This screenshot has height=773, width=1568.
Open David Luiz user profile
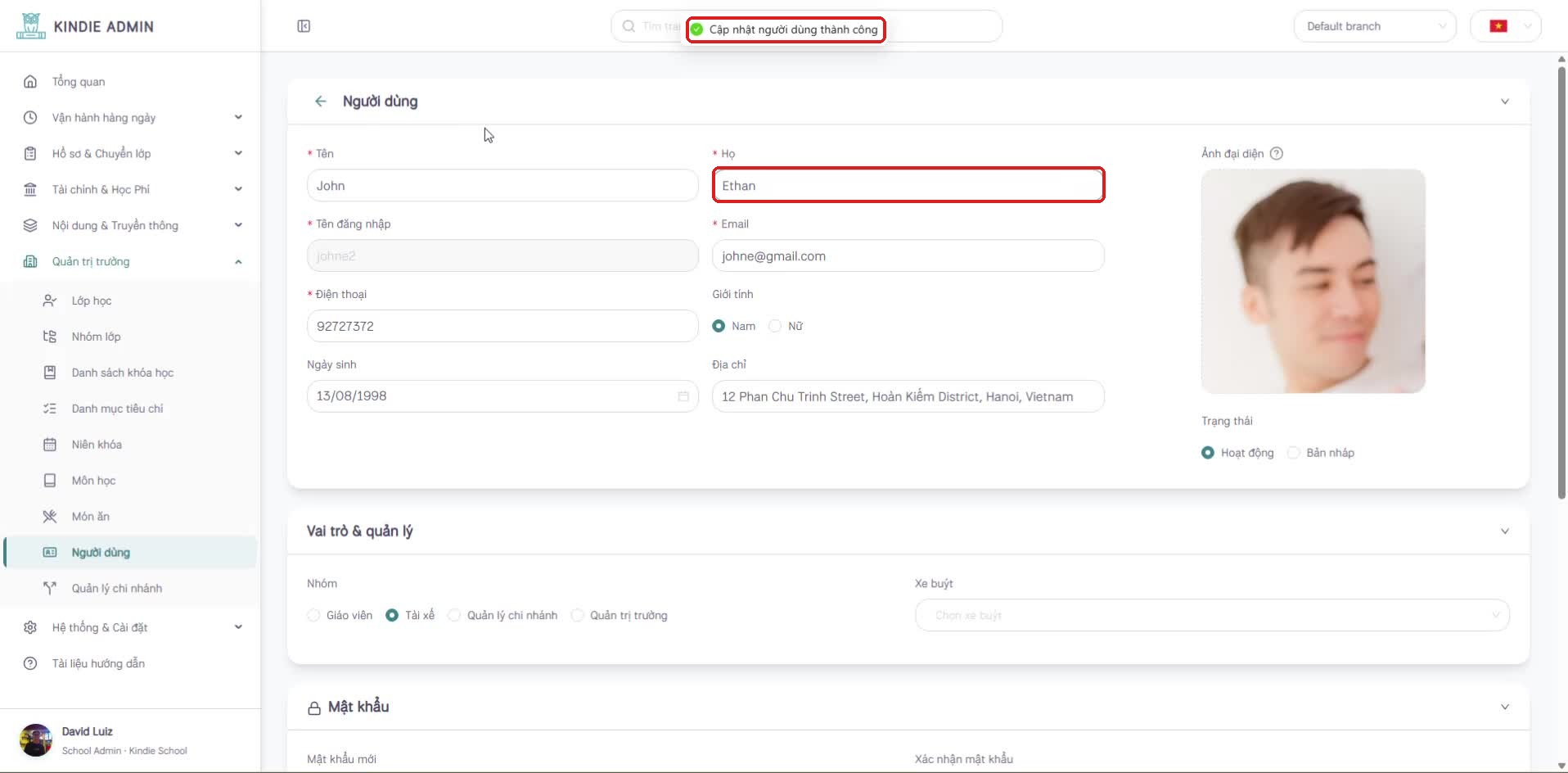104,740
